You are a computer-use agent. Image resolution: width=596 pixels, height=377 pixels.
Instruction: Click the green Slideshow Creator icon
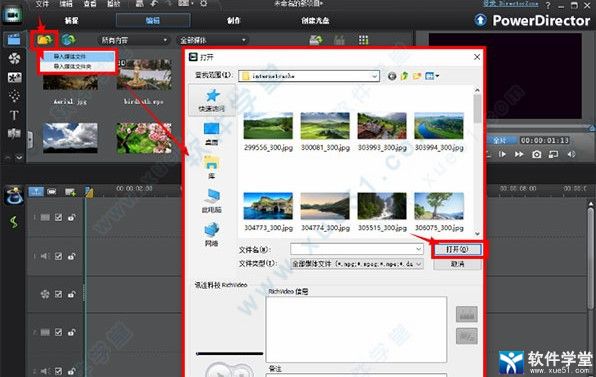(14, 222)
